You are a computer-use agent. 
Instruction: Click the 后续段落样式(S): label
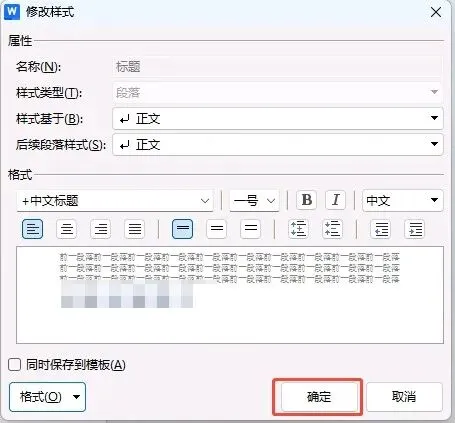pyautogui.click(x=61, y=145)
